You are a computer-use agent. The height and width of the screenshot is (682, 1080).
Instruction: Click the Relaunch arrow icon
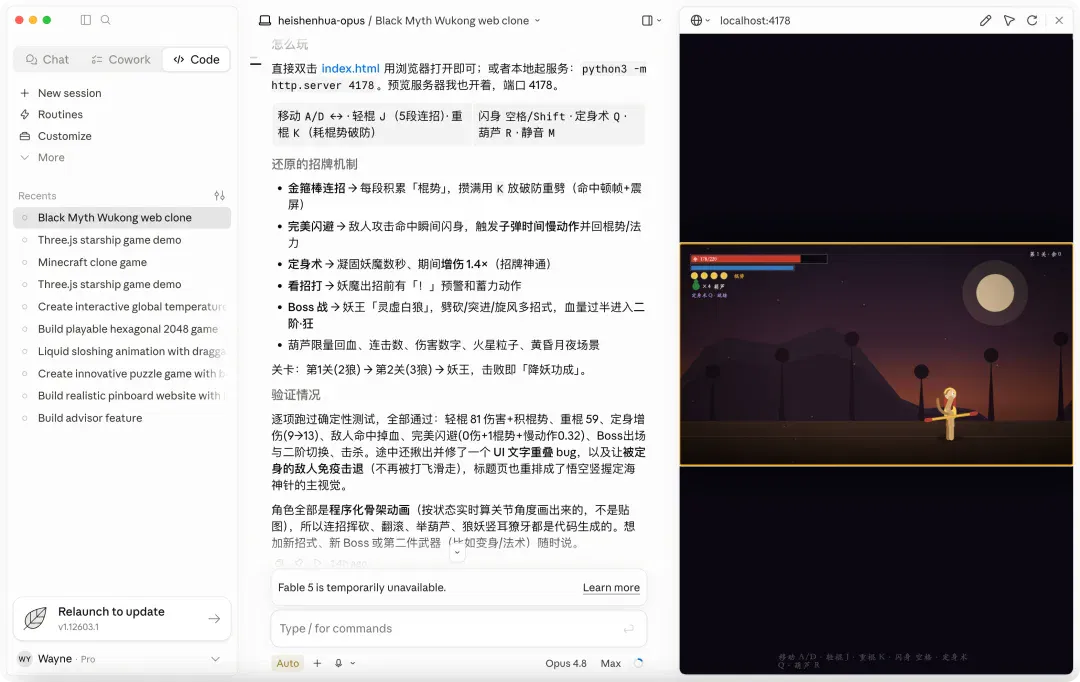click(x=214, y=619)
